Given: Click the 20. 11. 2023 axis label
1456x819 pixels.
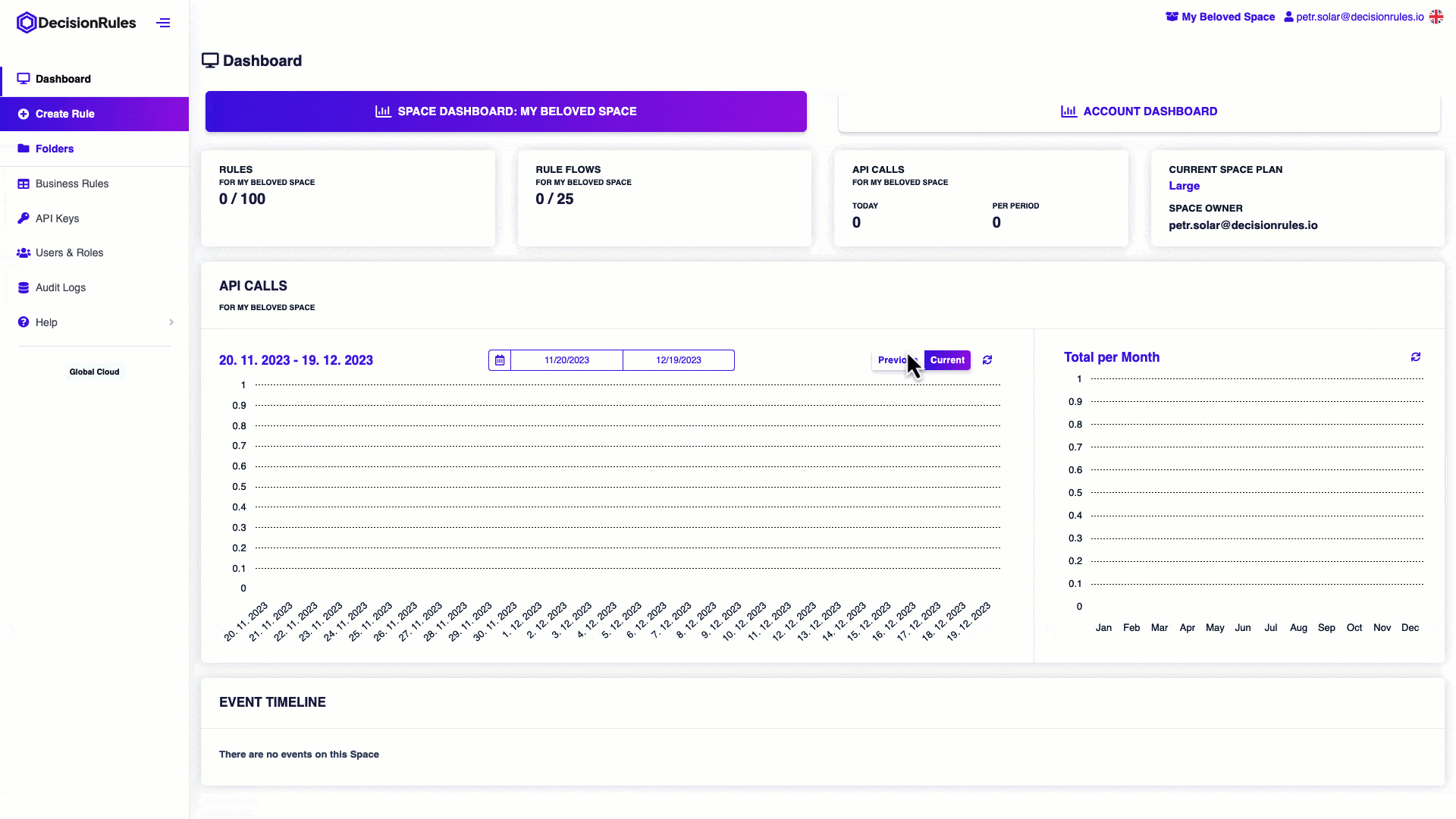Looking at the screenshot, I should tap(246, 622).
